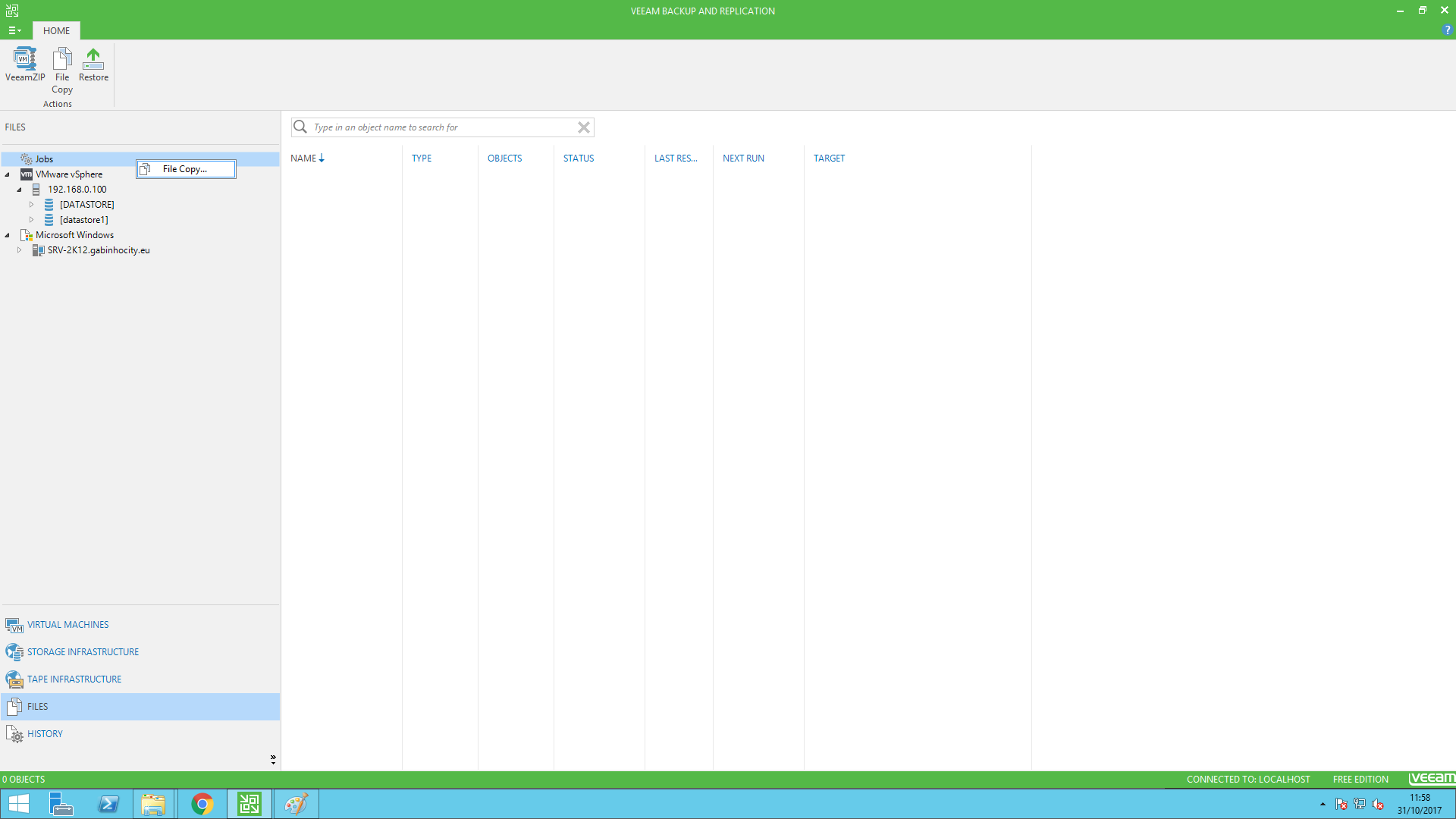Sort by OBJECTS column header
This screenshot has width=1456, height=819.
click(x=505, y=158)
